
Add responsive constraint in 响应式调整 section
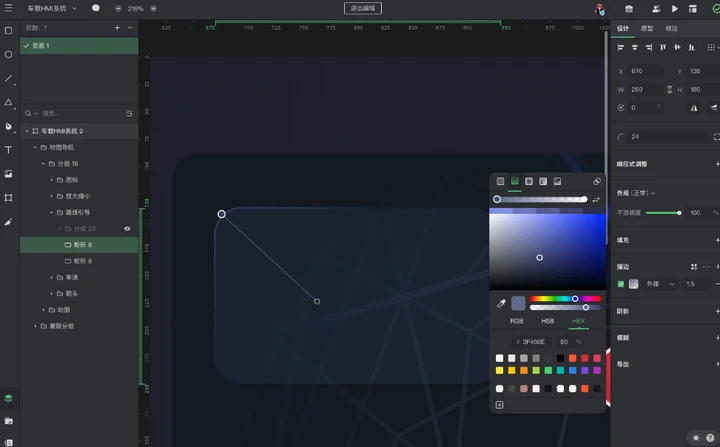pyautogui.click(x=717, y=164)
